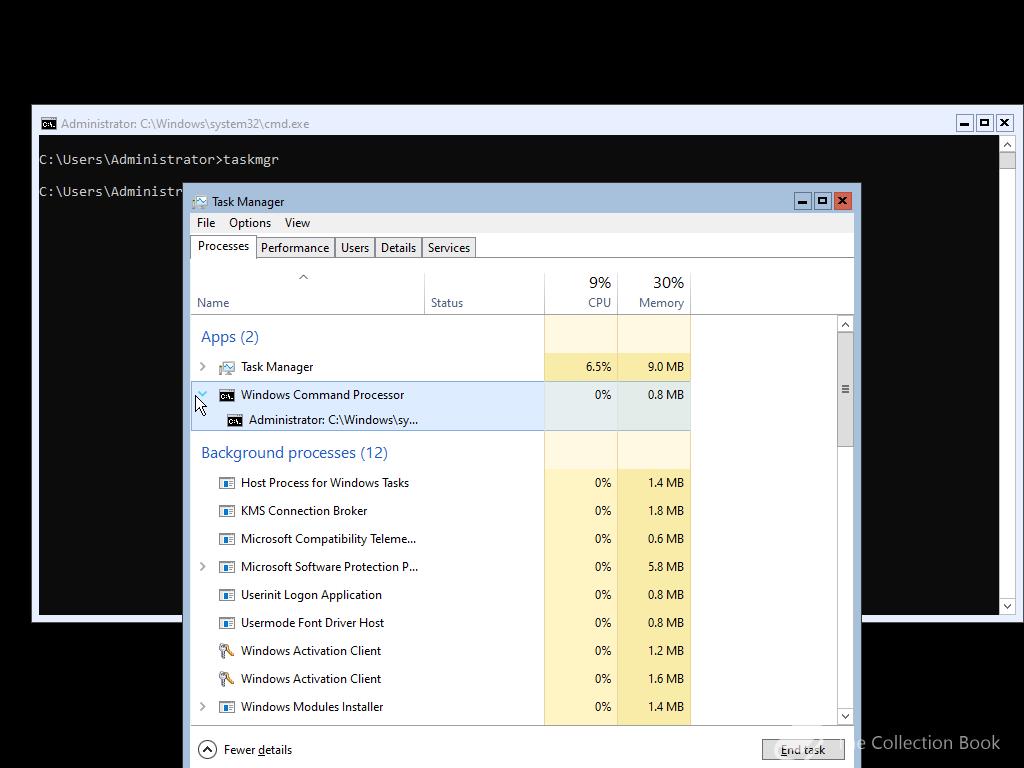Maximize the Task Manager window

point(822,201)
